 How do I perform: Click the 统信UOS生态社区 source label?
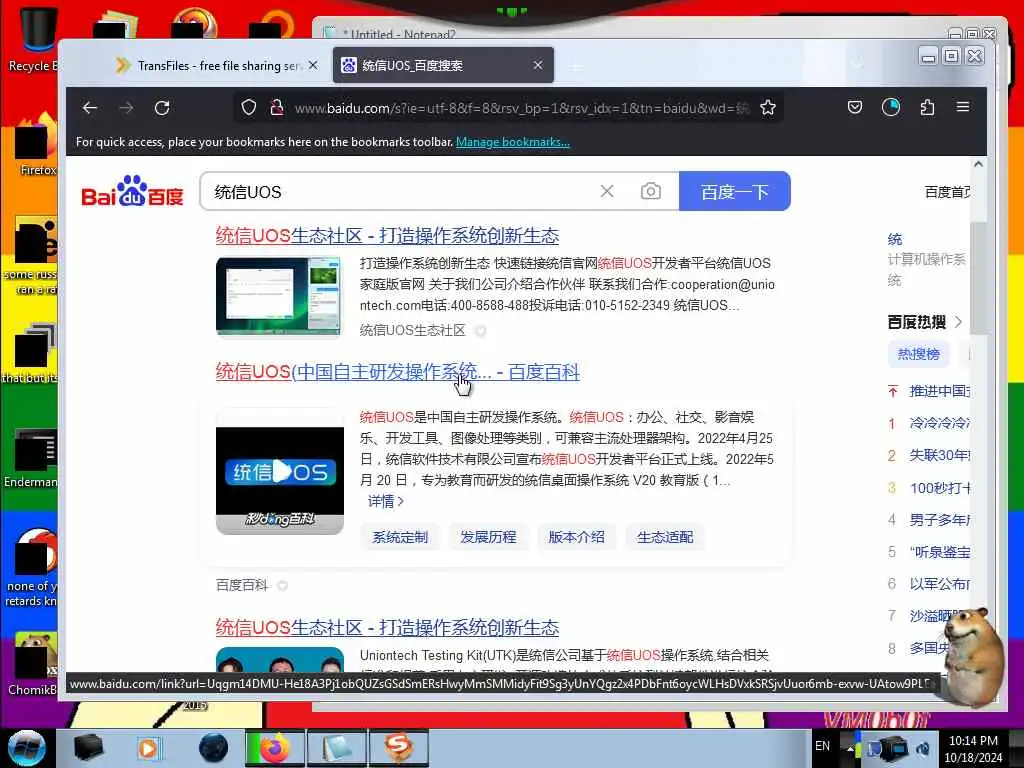pos(413,330)
